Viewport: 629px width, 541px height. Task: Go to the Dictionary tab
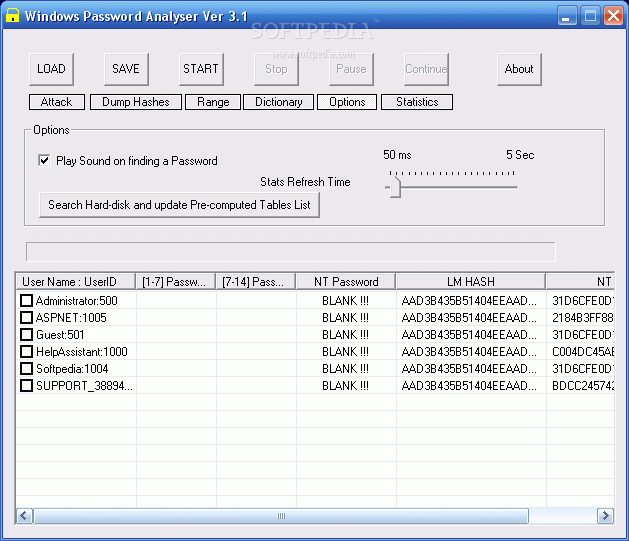point(279,102)
